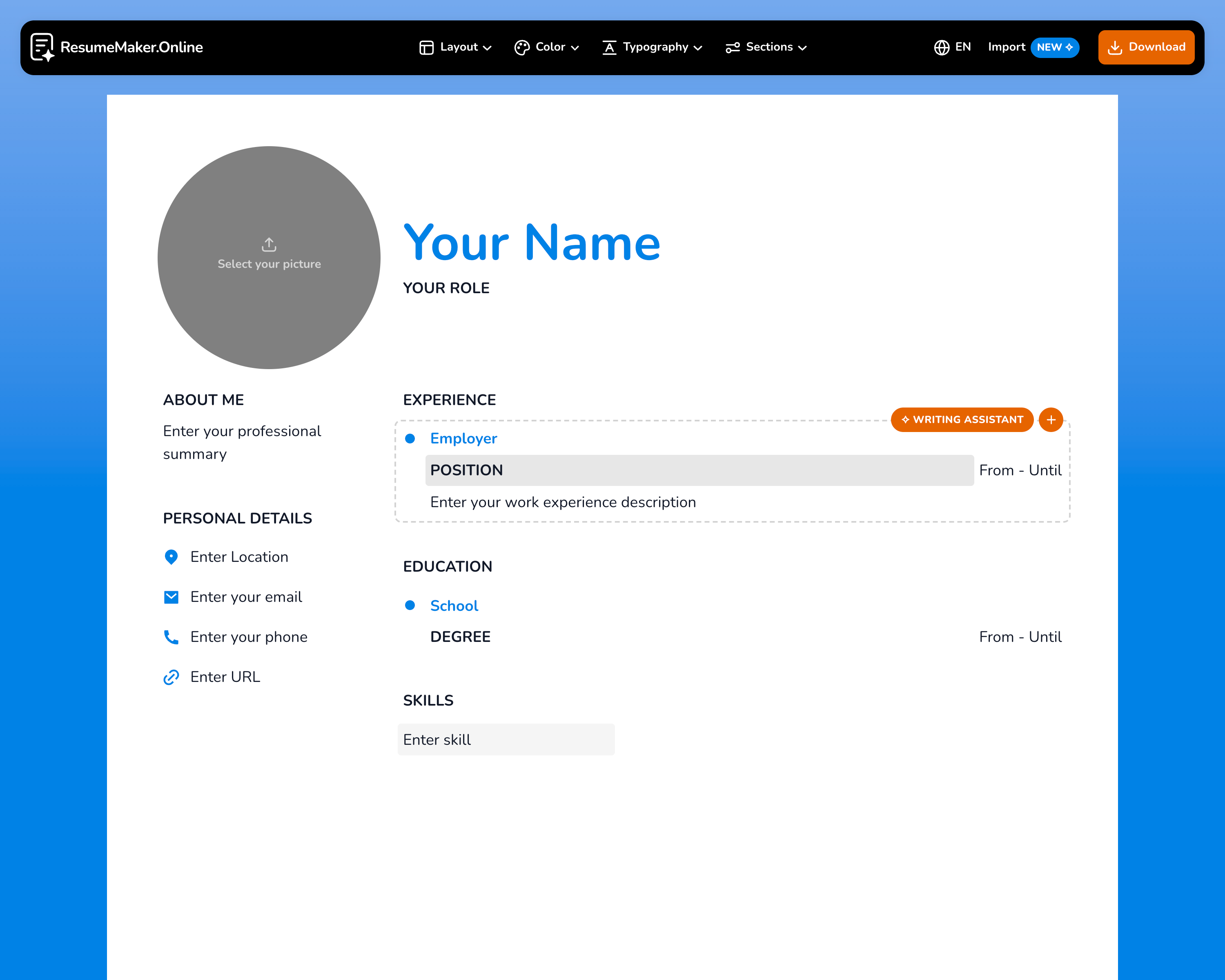Click the Enter URL field

(x=225, y=677)
